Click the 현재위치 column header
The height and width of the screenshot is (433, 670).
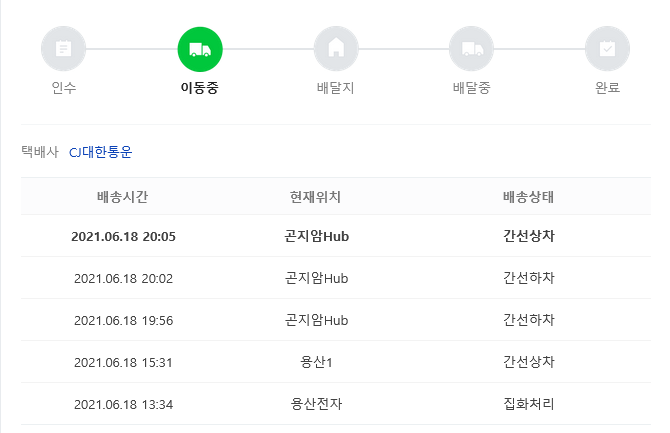(x=315, y=196)
